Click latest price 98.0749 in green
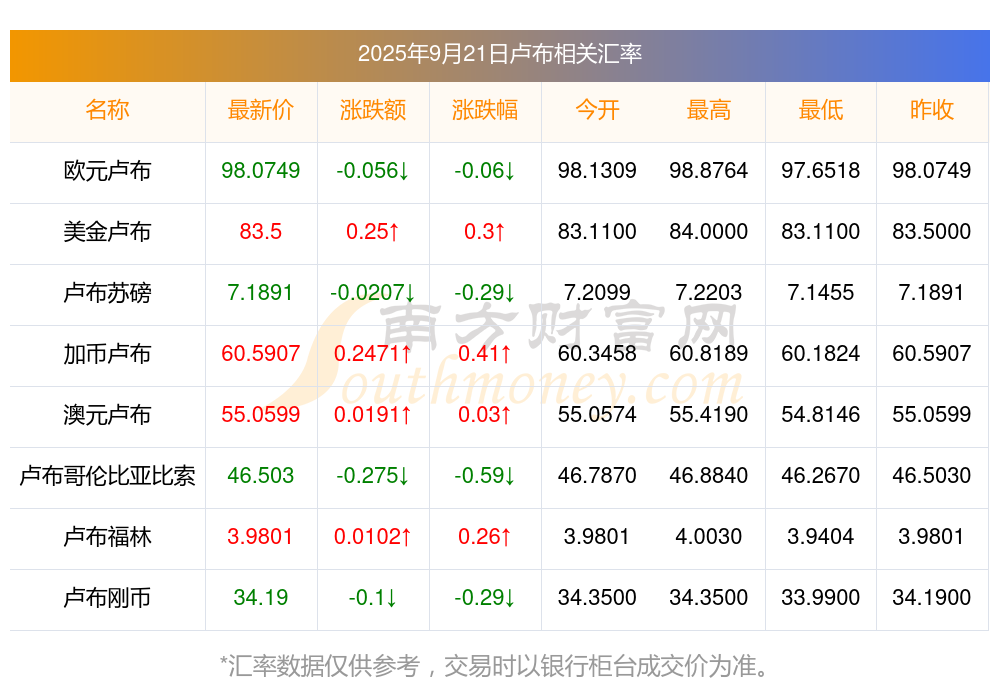The height and width of the screenshot is (698, 1000). pyautogui.click(x=261, y=170)
